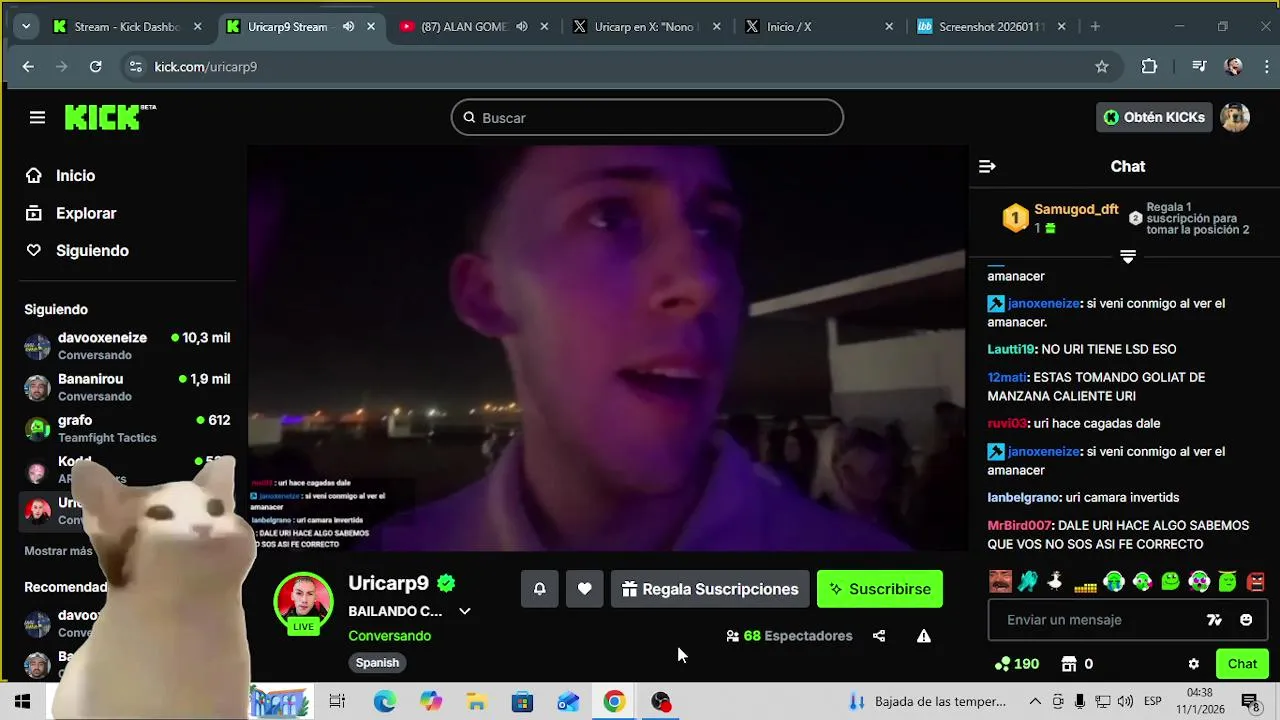Switch to Screenshot 2026 tab

tap(990, 27)
